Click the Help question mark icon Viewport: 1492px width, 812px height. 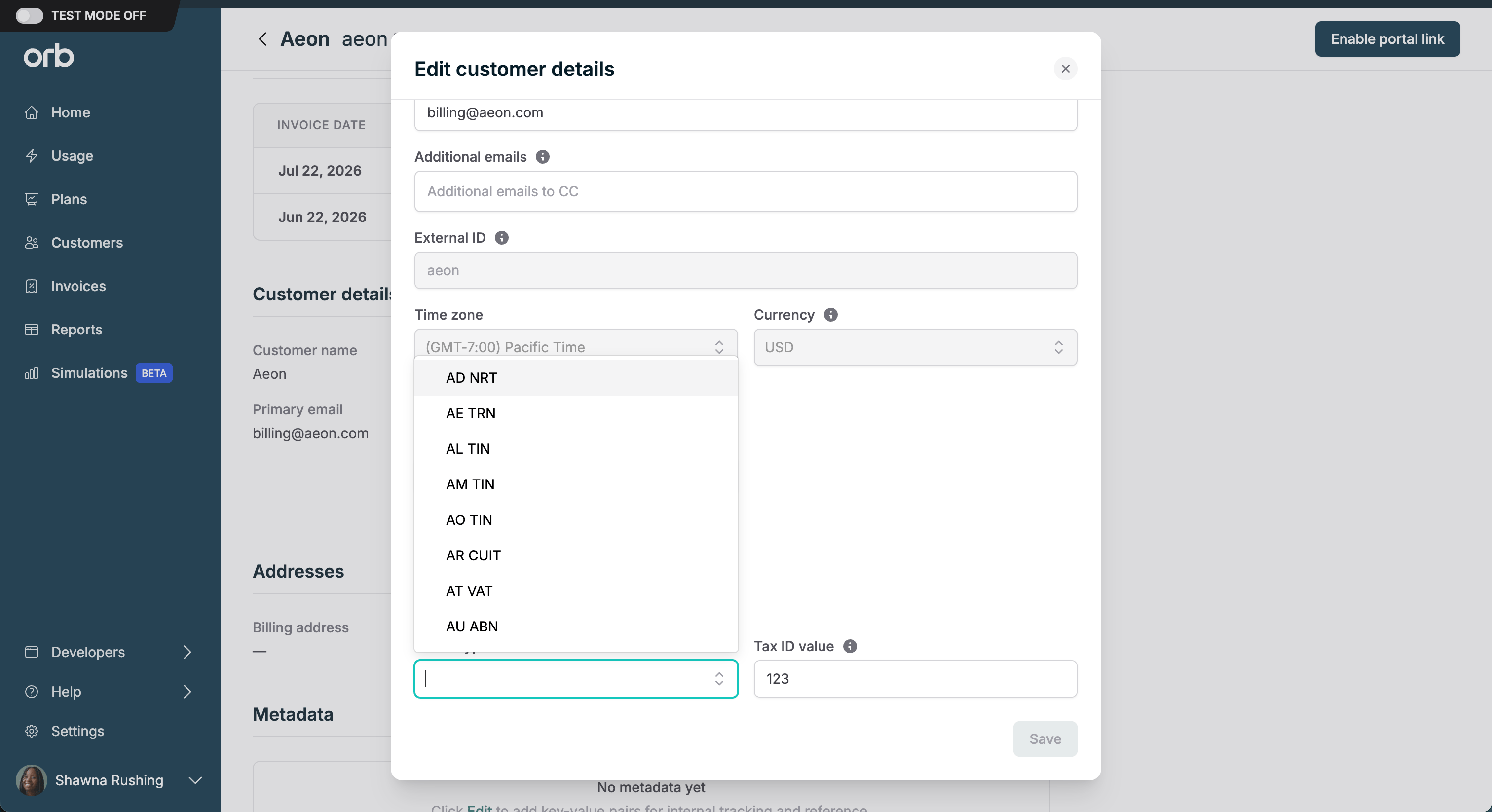32,692
